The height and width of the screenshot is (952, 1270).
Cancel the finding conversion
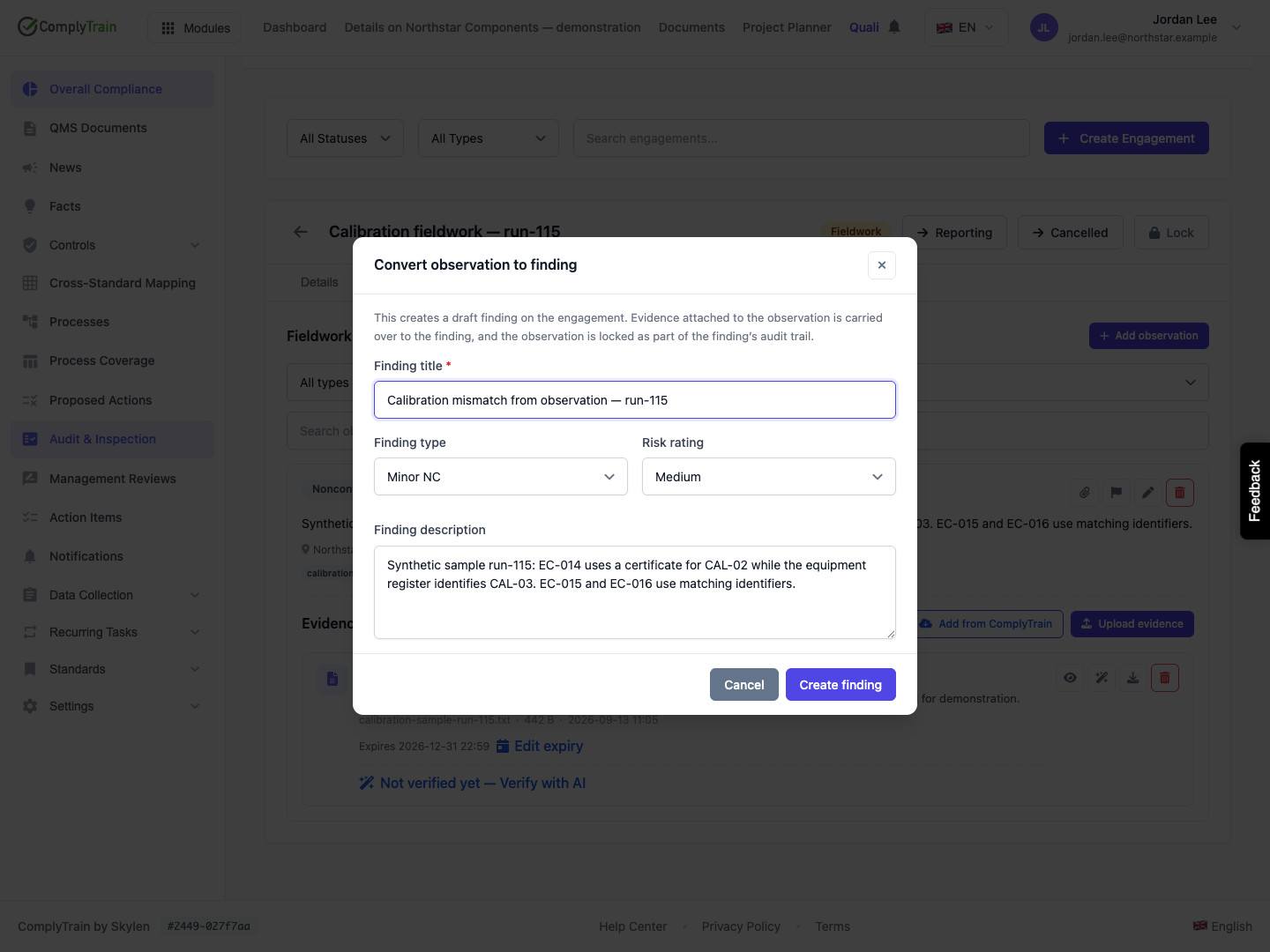pos(744,685)
